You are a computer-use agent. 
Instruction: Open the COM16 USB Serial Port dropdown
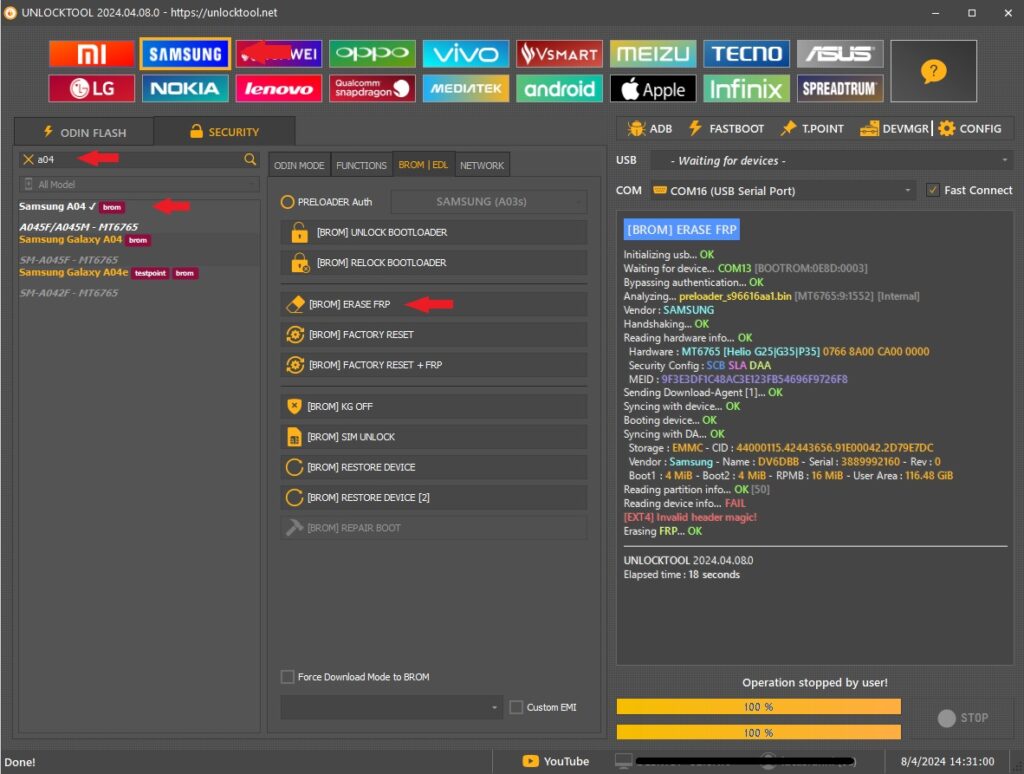[782, 190]
